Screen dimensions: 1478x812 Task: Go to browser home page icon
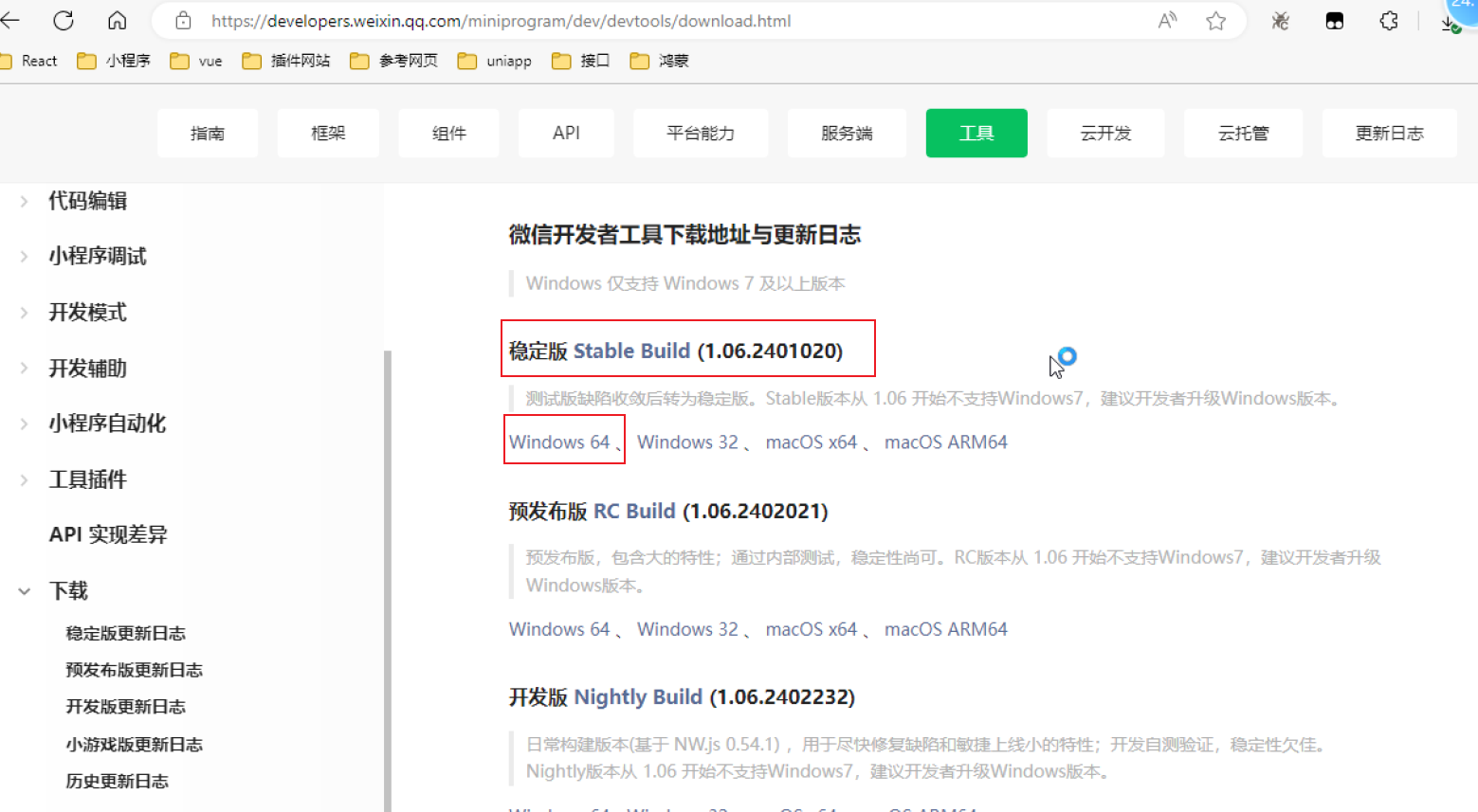tap(118, 20)
